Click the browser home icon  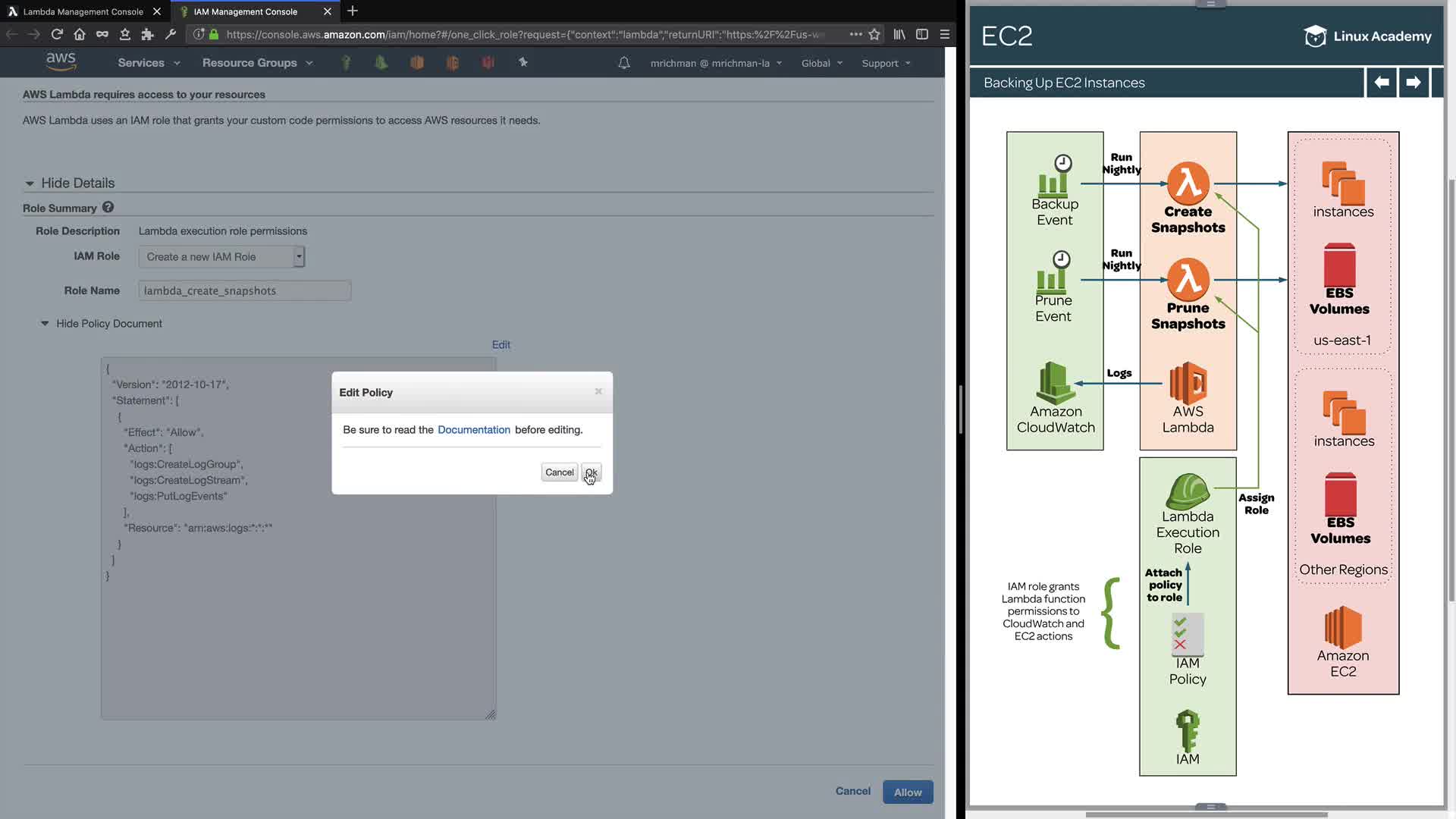point(80,34)
